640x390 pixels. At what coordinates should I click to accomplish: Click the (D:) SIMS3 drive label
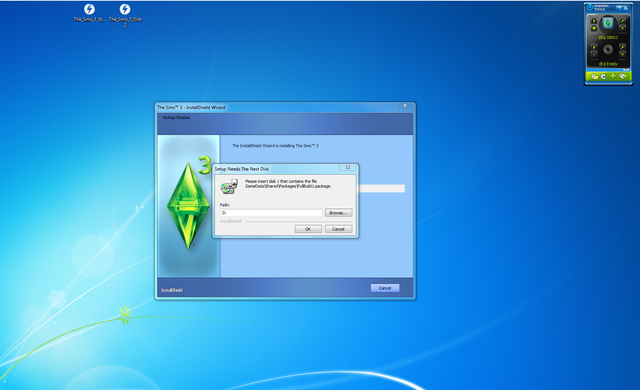tap(608, 38)
